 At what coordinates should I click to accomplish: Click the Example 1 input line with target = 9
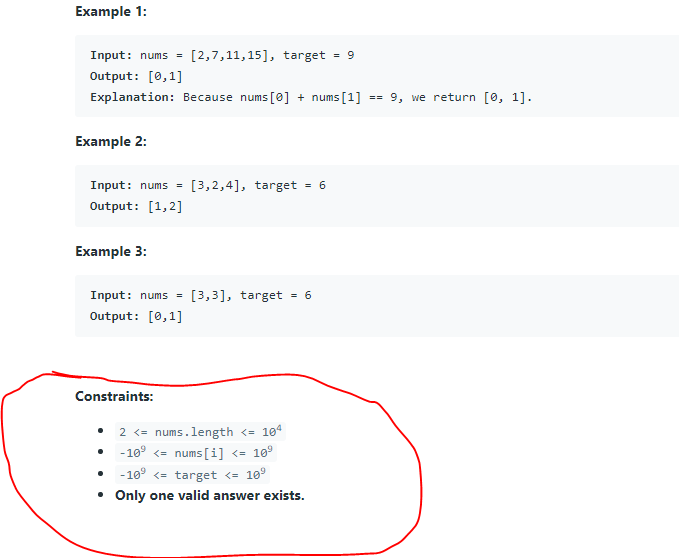click(222, 55)
